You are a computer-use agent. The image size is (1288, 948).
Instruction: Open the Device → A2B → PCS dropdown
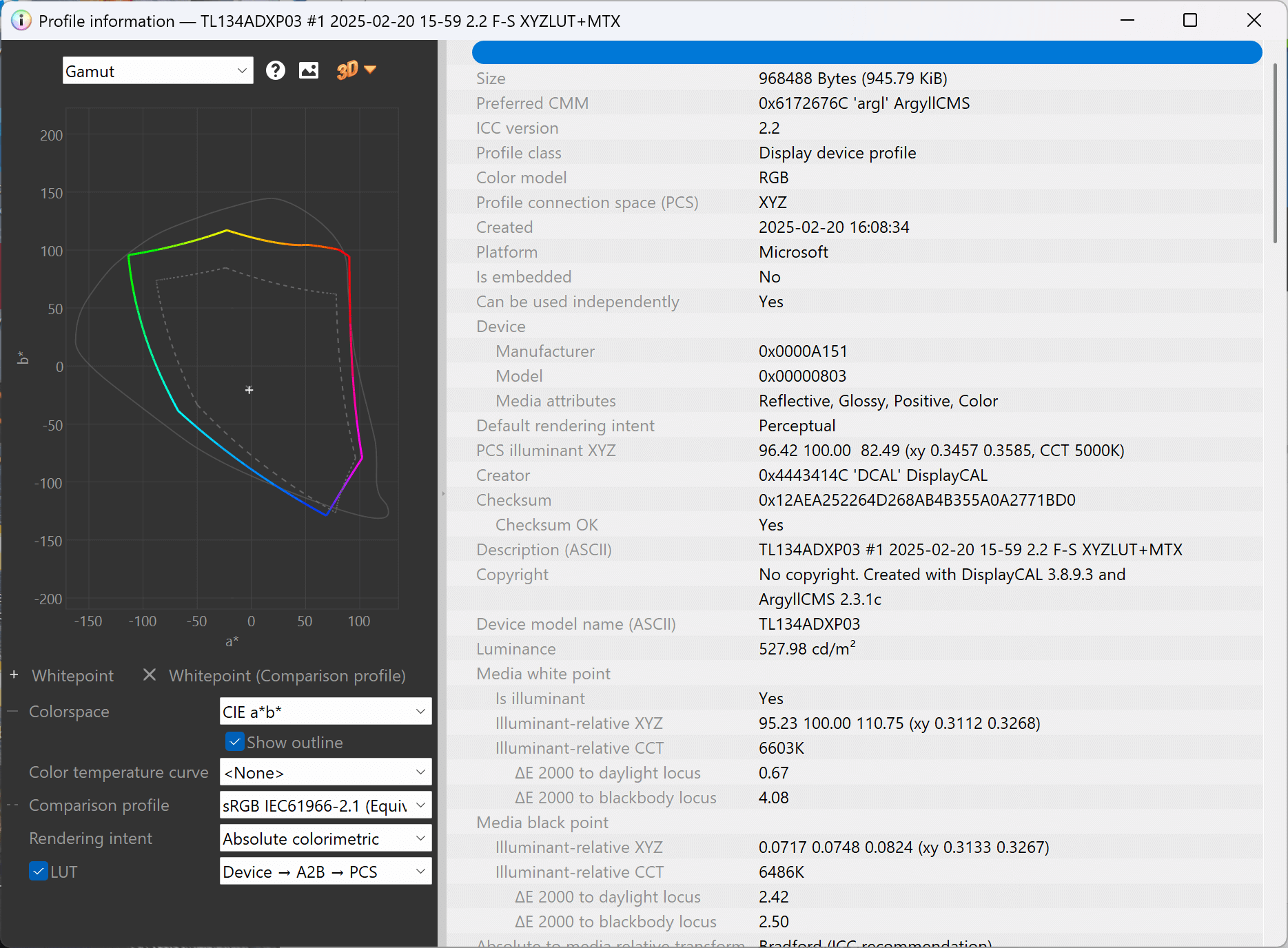pos(325,872)
